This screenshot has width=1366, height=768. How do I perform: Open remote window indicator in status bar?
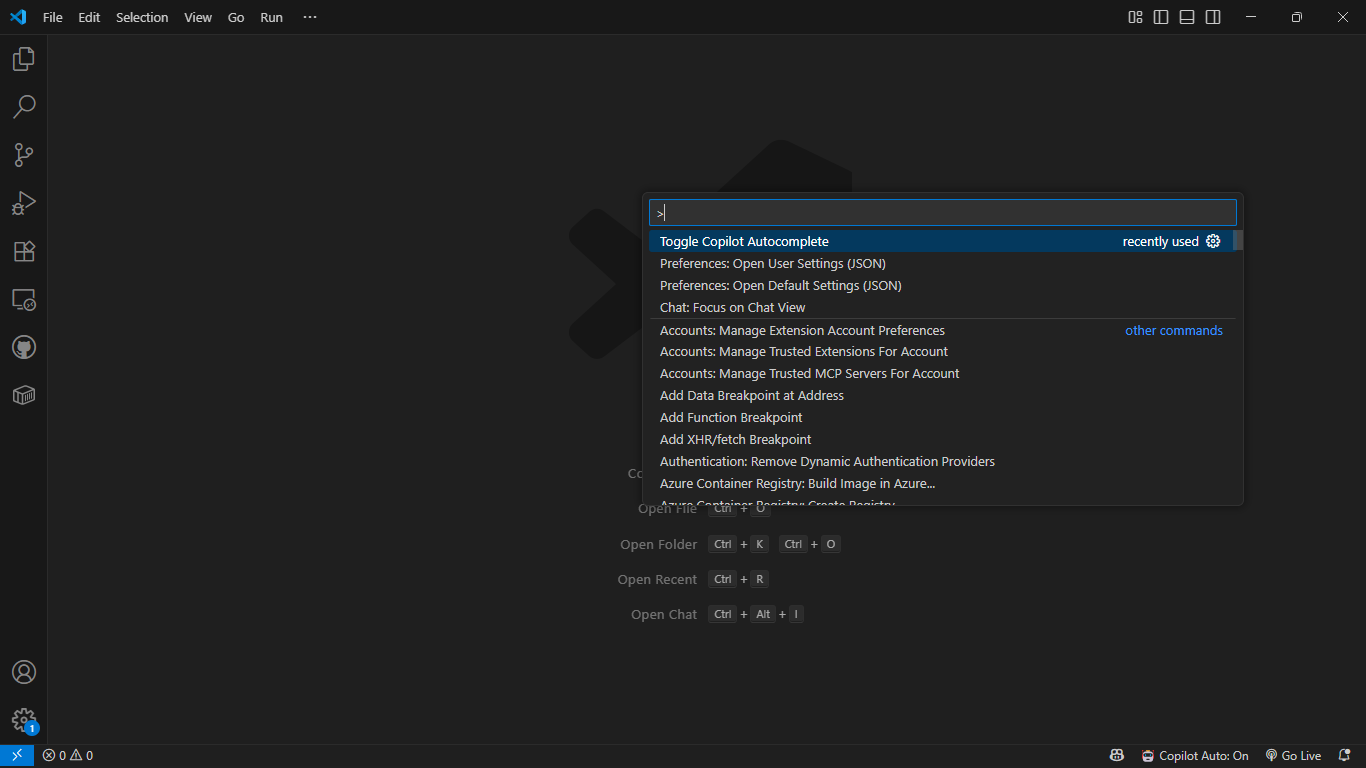[17, 756]
